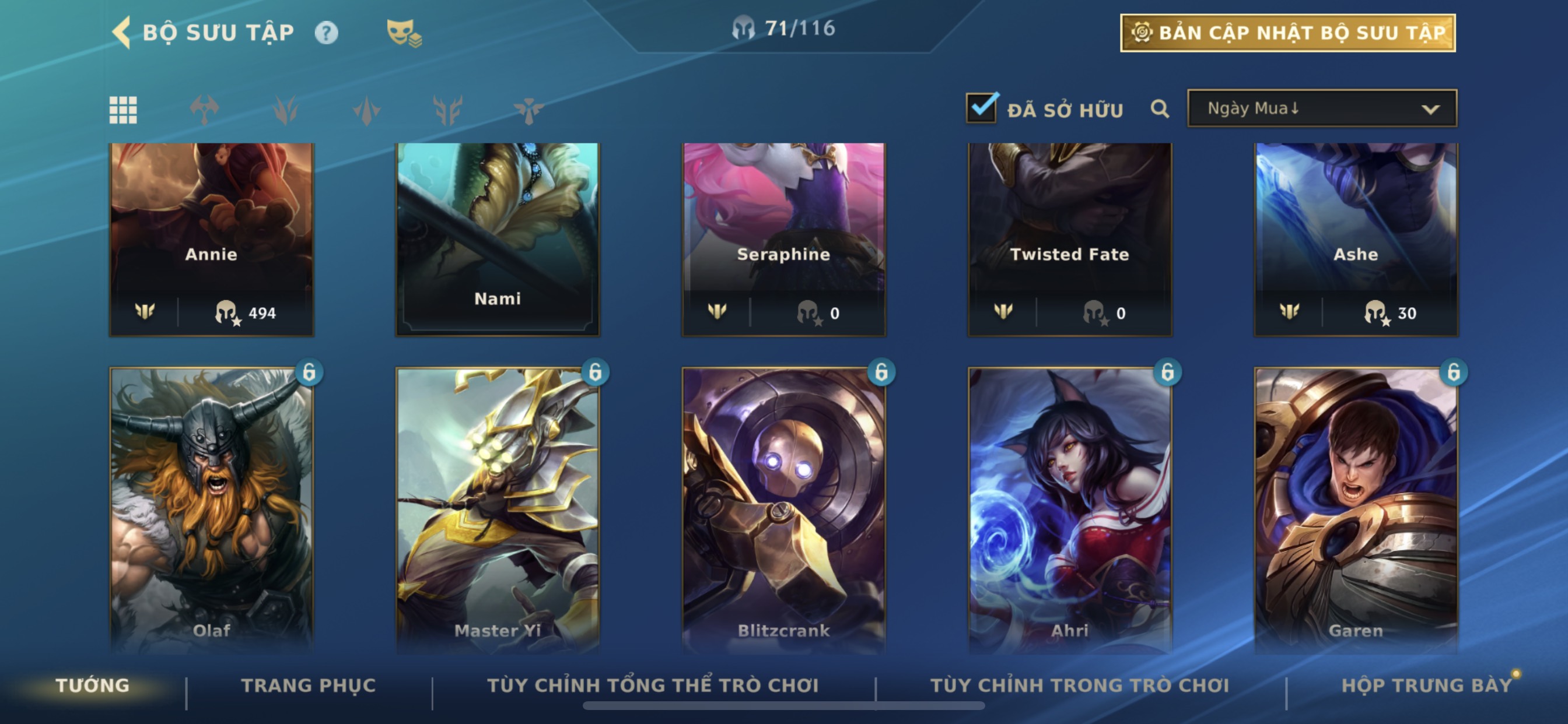Click the horizontal scroll bar at bottom

point(783,706)
